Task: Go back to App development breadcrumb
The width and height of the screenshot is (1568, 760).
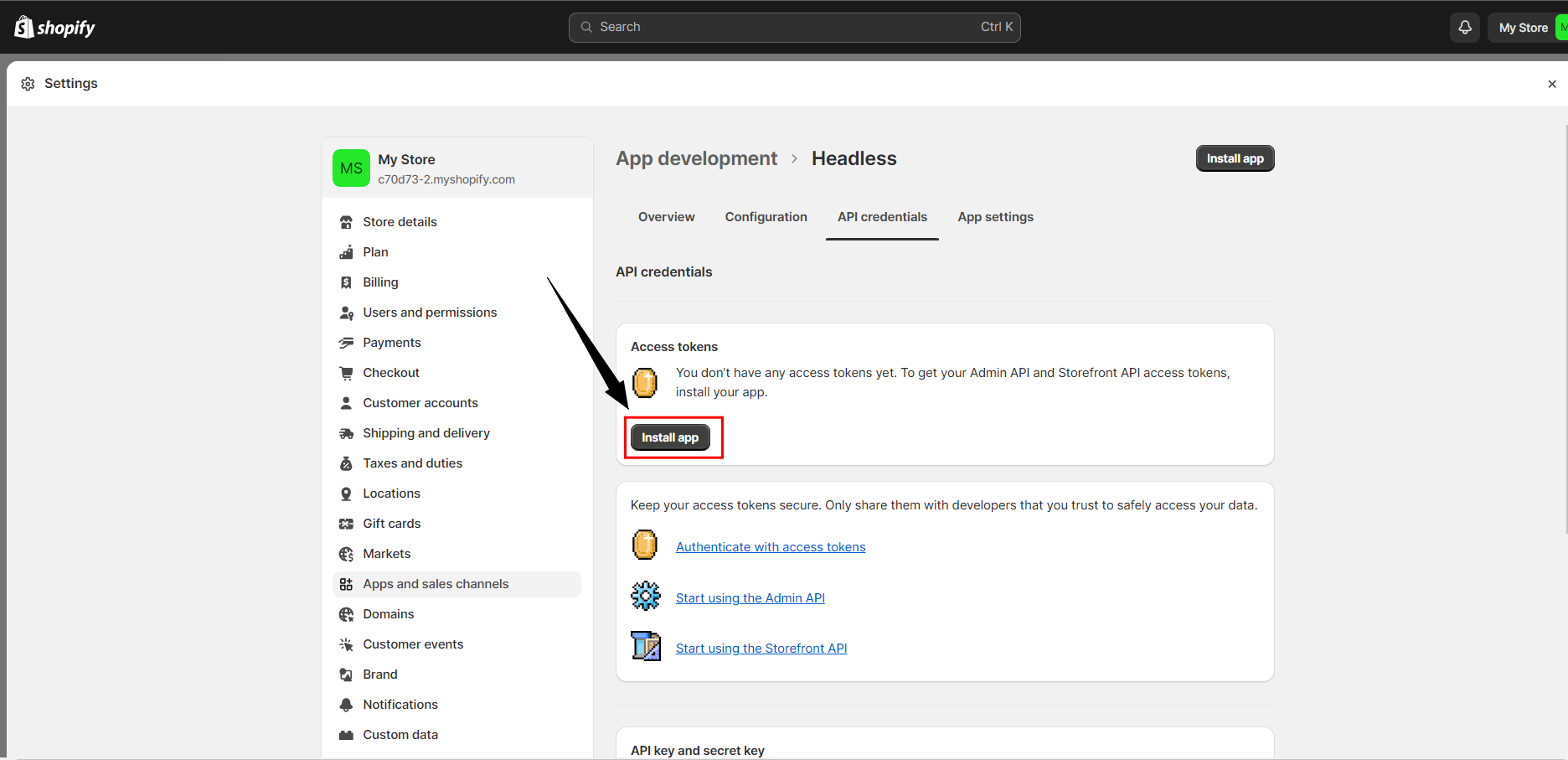Action: pyautogui.click(x=696, y=158)
